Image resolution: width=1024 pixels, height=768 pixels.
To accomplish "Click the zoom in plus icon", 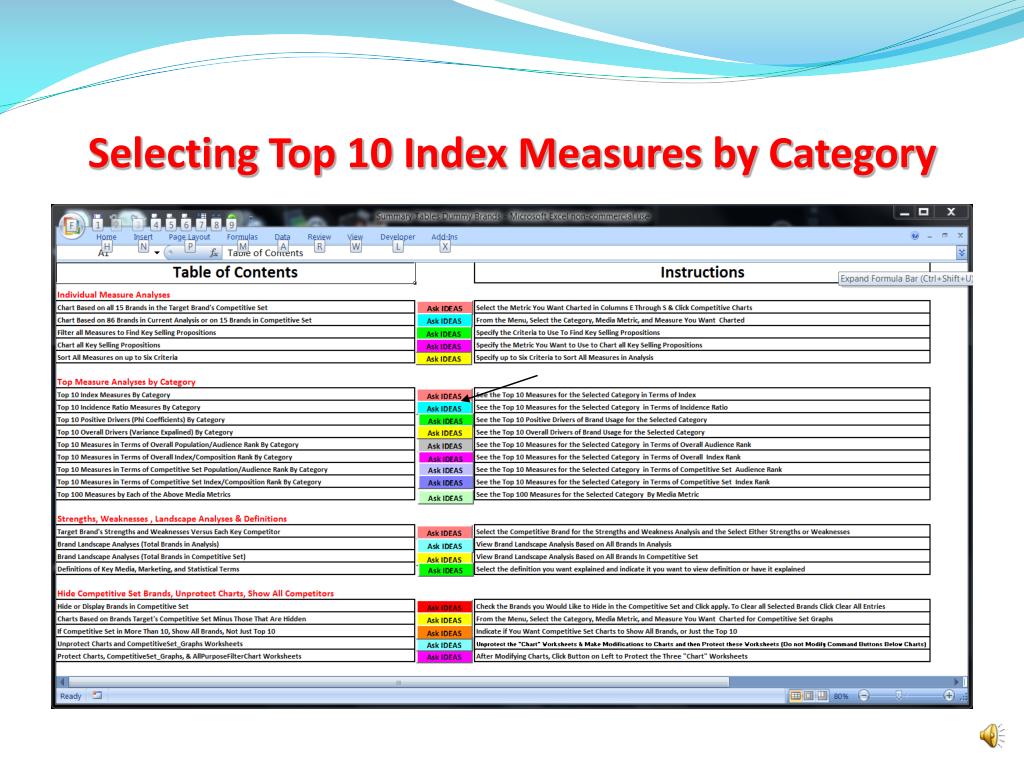I will 949,696.
